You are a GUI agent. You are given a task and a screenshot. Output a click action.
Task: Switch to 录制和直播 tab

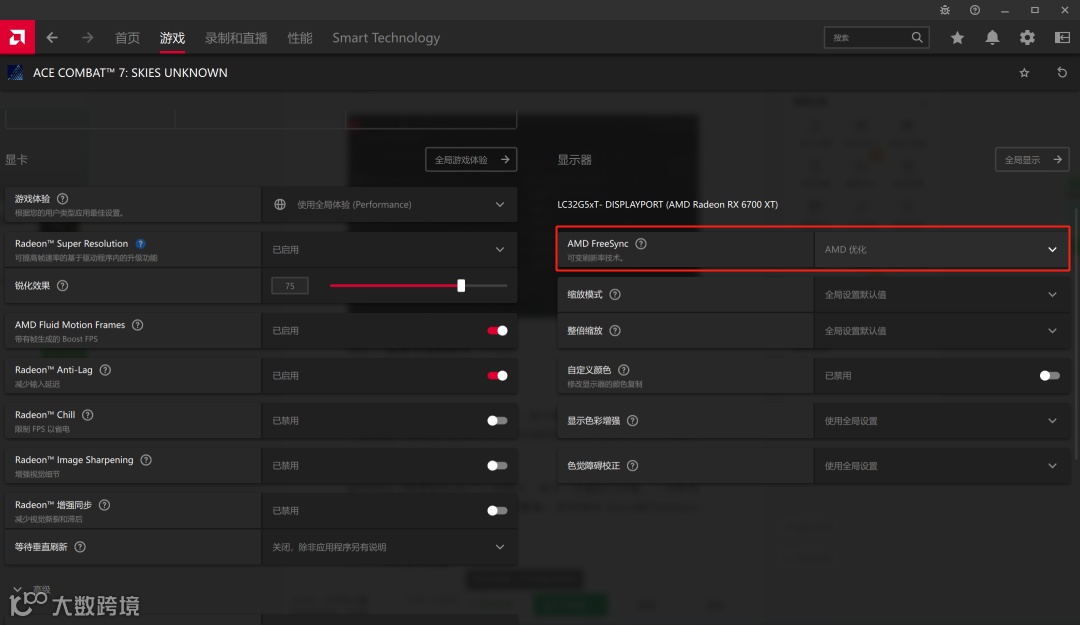point(236,38)
